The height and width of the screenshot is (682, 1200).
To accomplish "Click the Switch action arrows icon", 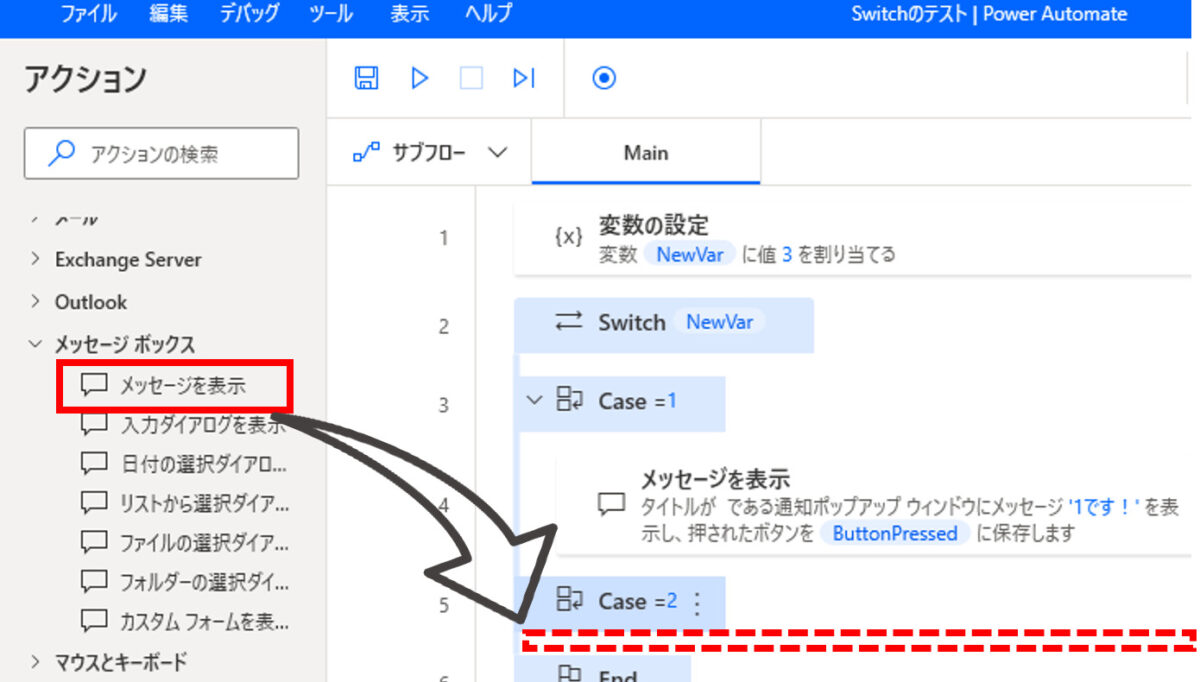I will (568, 322).
